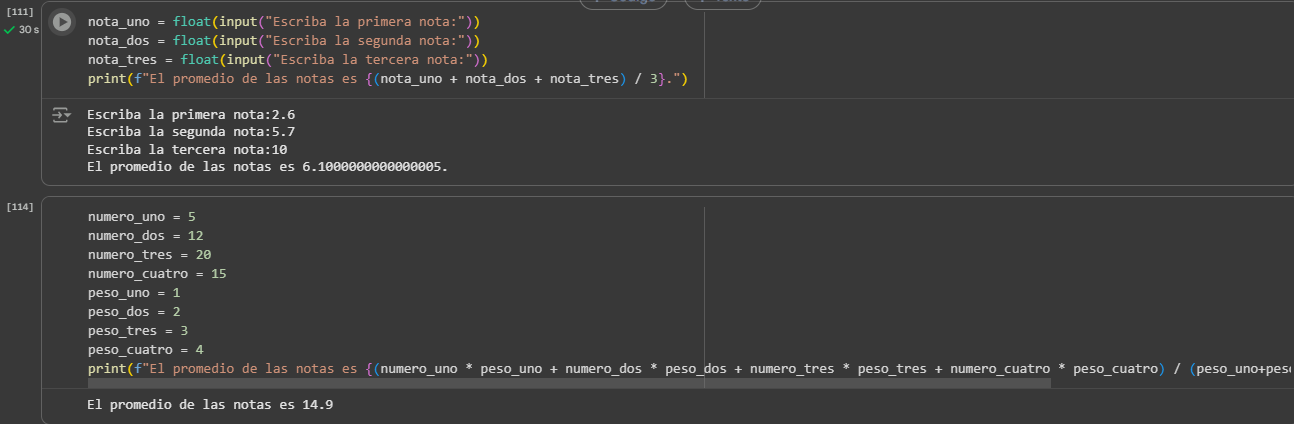Click output line 'Escriba la tercera nota:10'
Screen dimensions: 1294x424
(x=187, y=148)
